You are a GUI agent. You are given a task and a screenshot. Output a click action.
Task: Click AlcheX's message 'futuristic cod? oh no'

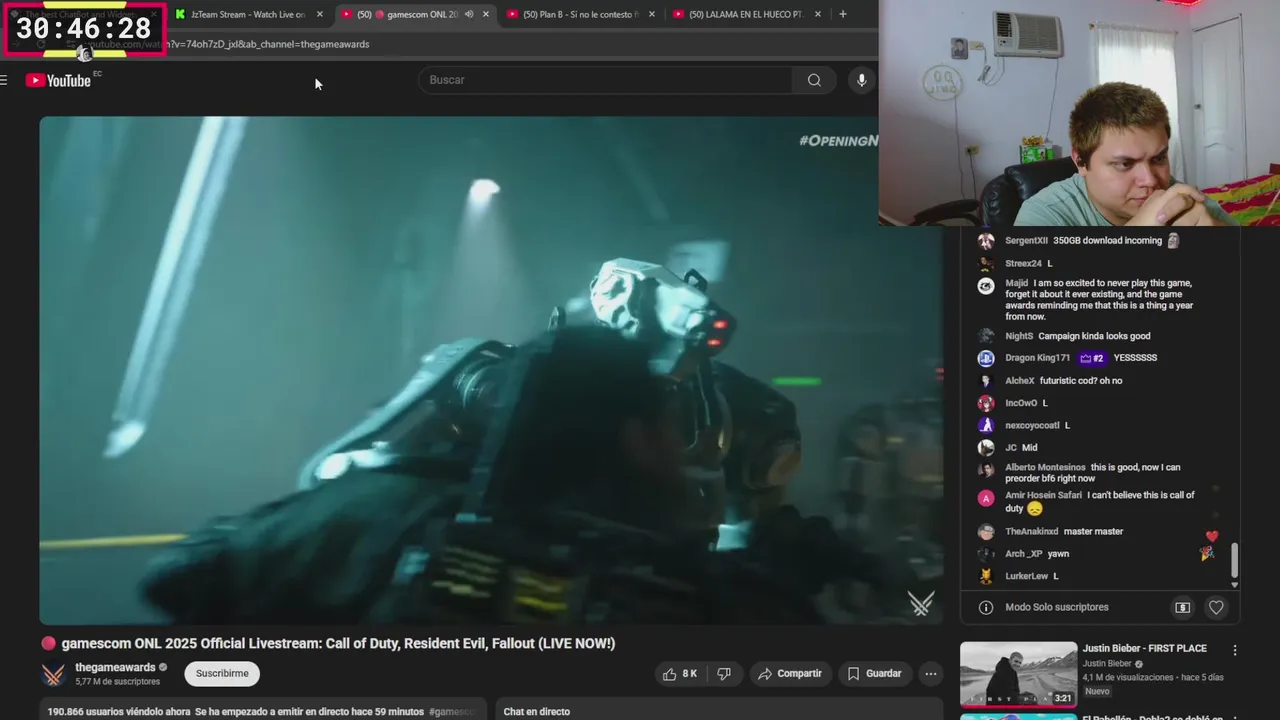(1080, 381)
